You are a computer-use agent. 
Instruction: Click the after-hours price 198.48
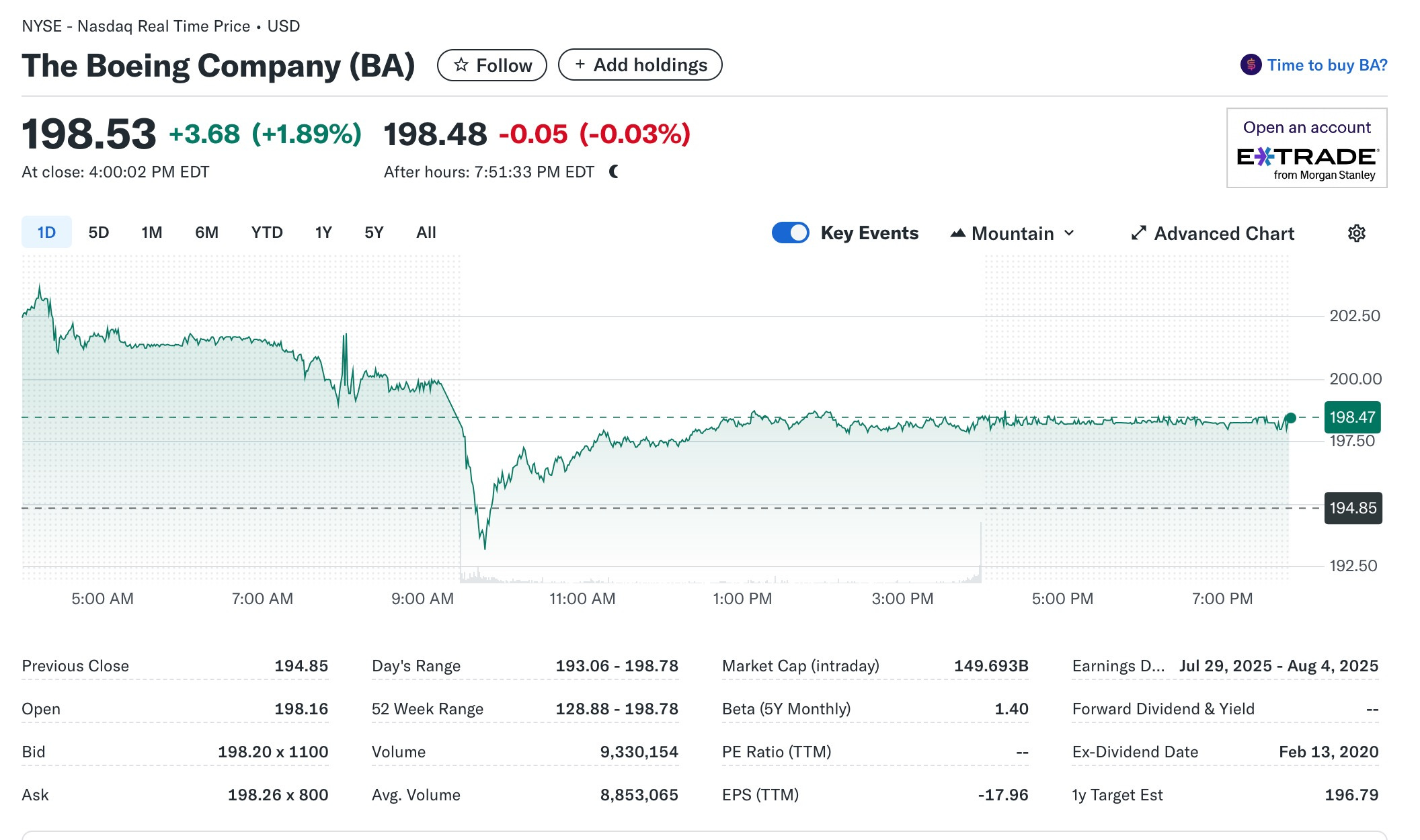pos(435,134)
